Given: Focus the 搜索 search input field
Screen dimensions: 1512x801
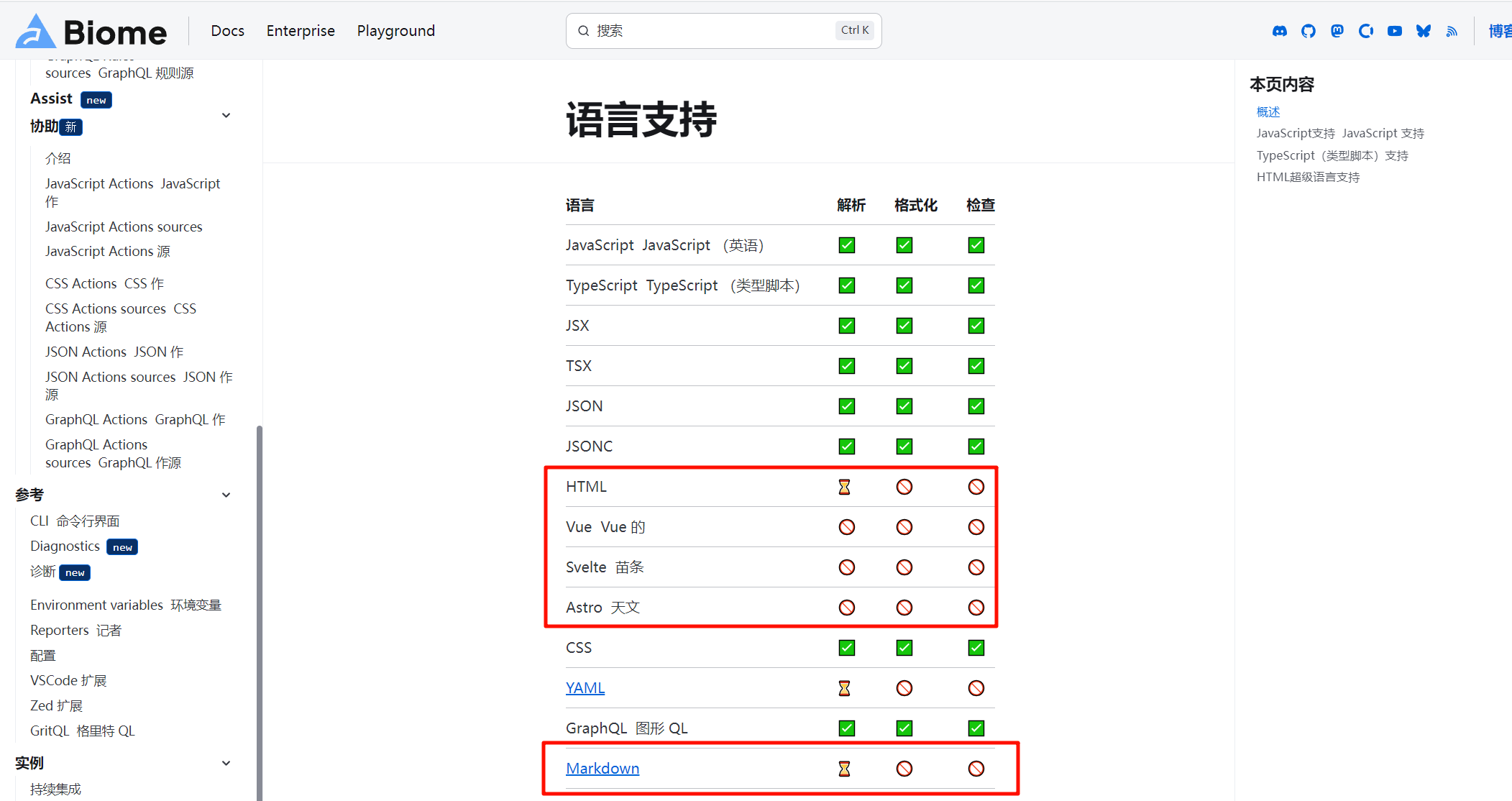Looking at the screenshot, I should coord(724,31).
